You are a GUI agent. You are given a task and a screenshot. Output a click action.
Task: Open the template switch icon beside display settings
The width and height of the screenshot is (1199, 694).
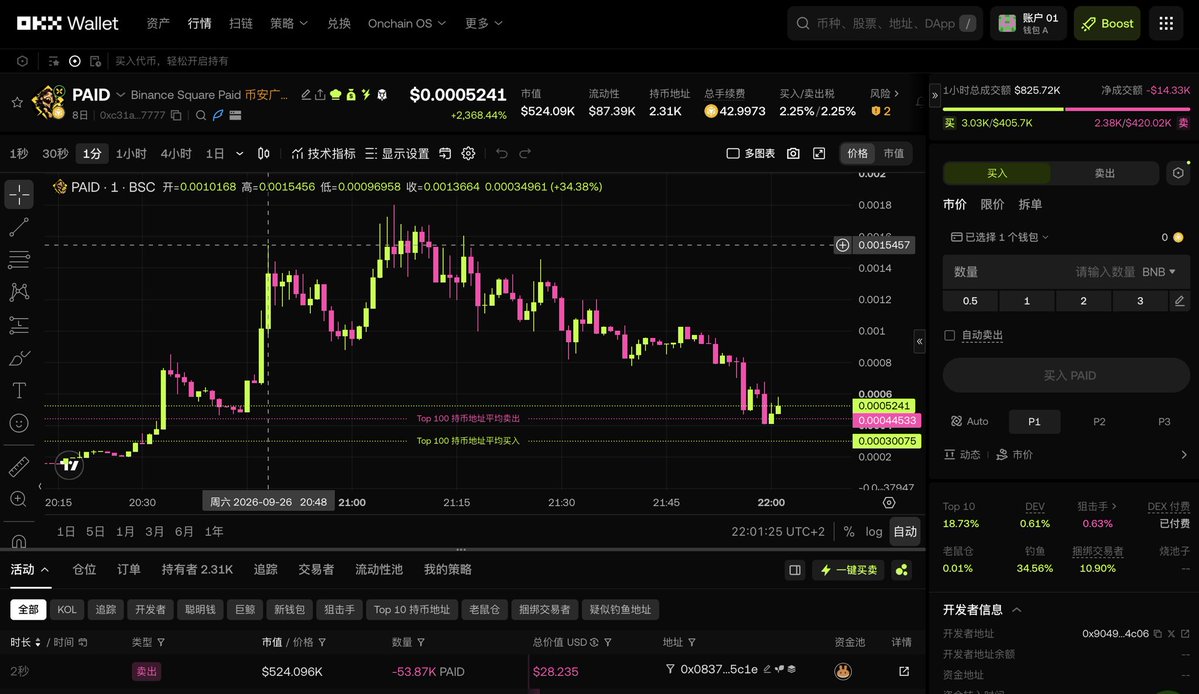coord(445,154)
